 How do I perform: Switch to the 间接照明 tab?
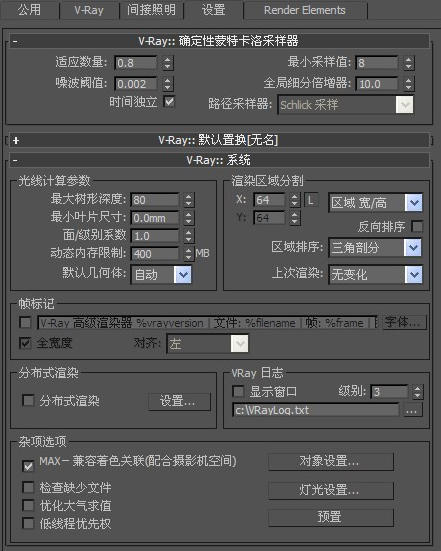coord(151,10)
